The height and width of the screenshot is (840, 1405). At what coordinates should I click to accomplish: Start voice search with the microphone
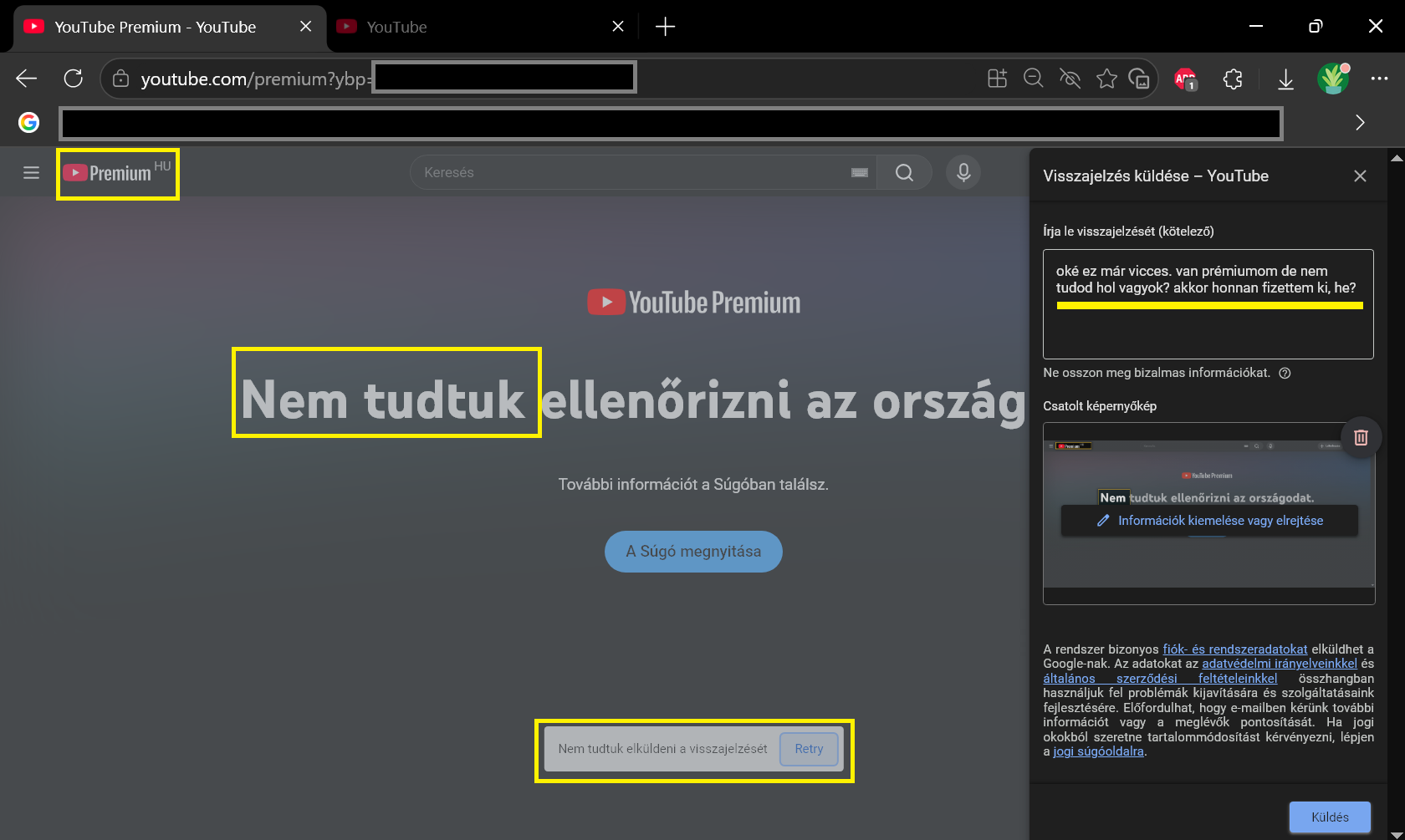963,172
